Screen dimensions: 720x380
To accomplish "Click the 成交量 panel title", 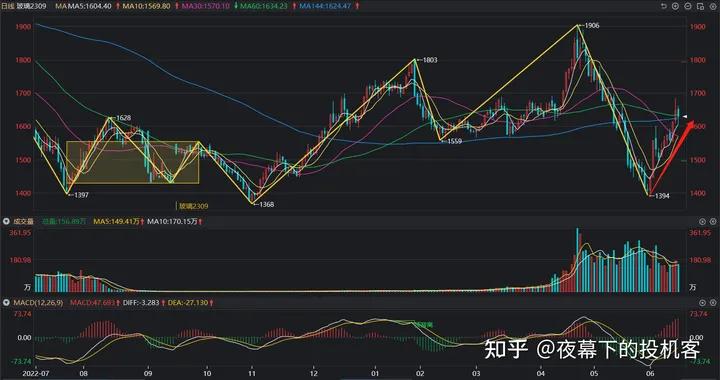I will pos(22,221).
